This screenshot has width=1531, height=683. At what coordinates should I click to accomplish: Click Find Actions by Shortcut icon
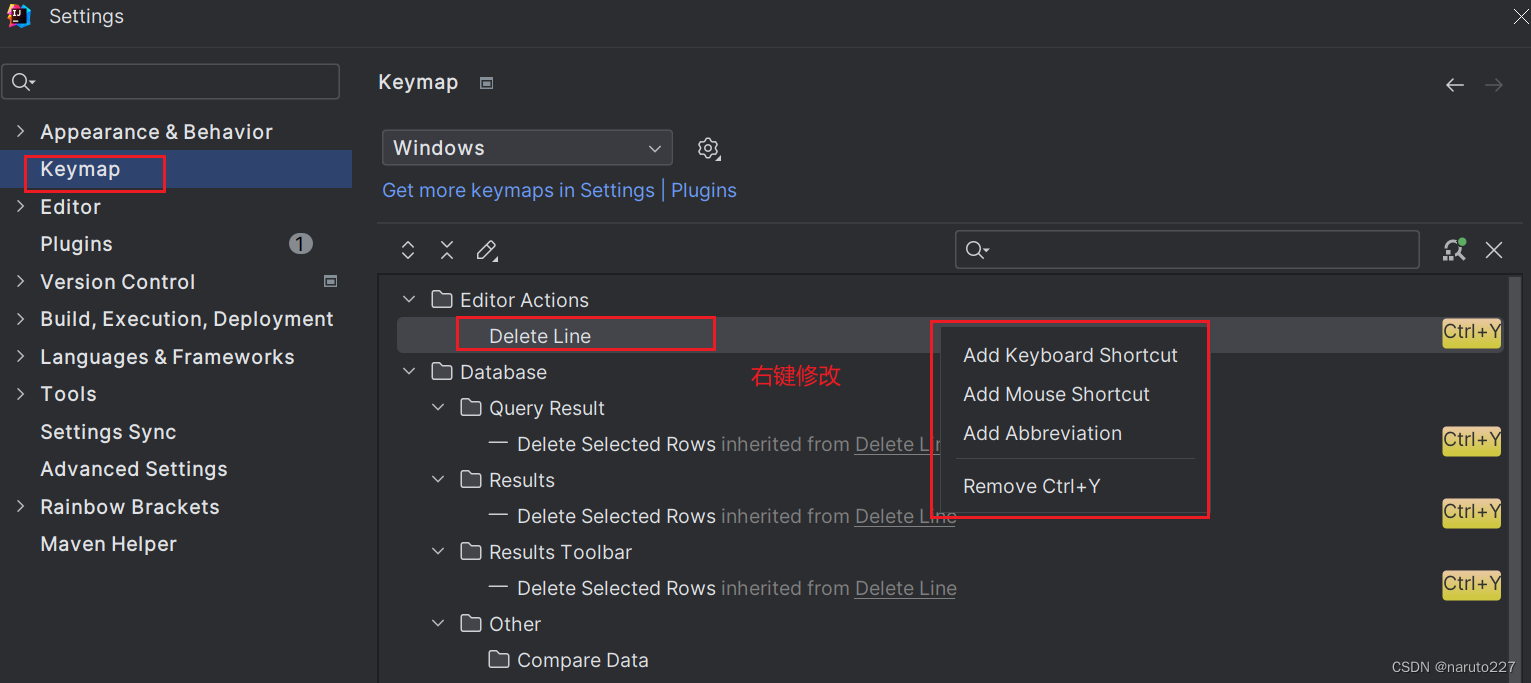pyautogui.click(x=1454, y=250)
